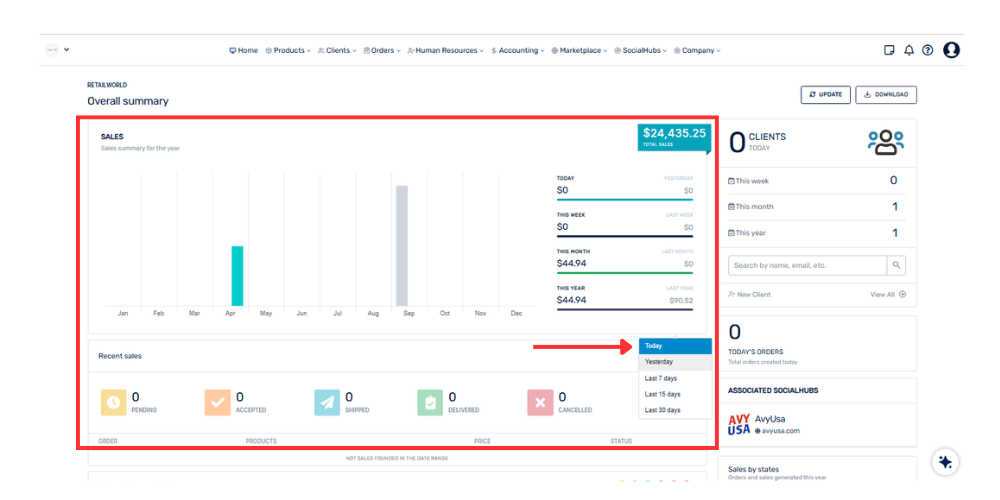Click the Download button
The height and width of the screenshot is (500, 1000).
[885, 95]
